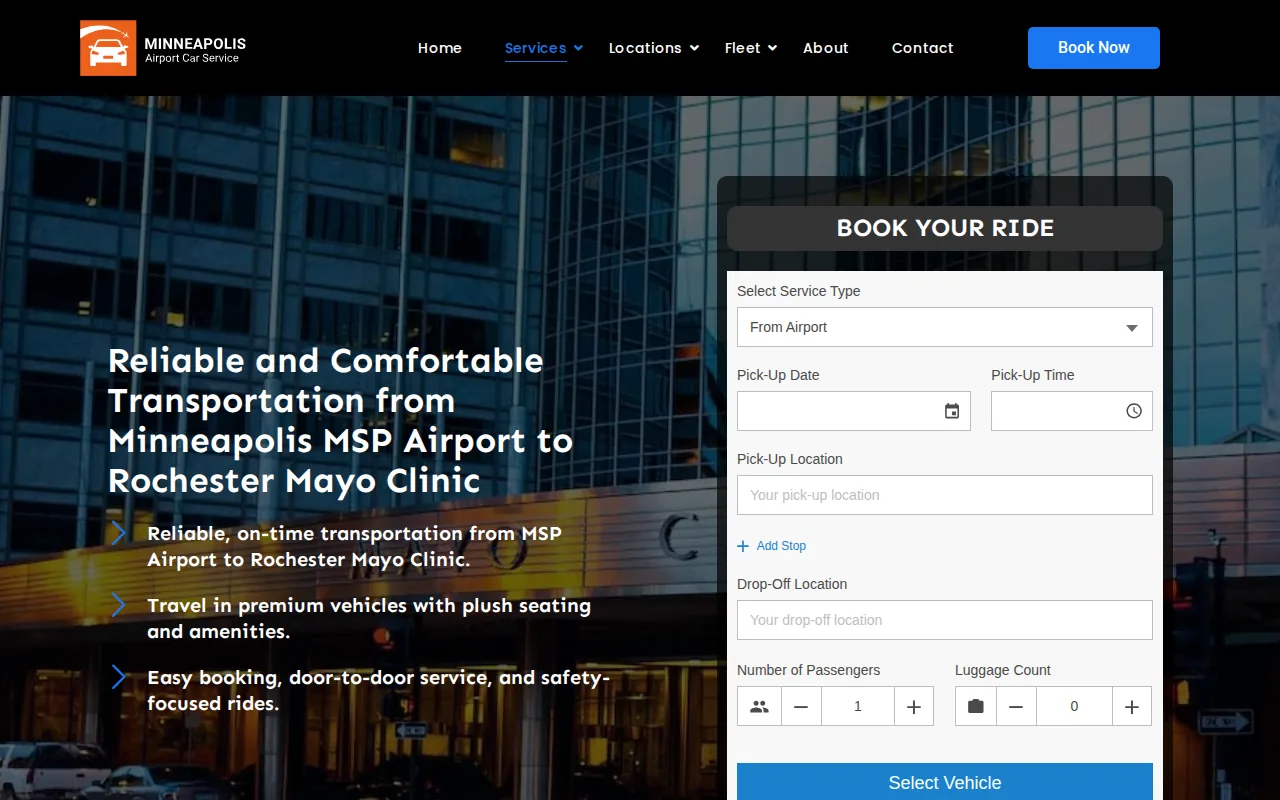The image size is (1280, 800).
Task: Open the Contact page
Action: coord(923,48)
